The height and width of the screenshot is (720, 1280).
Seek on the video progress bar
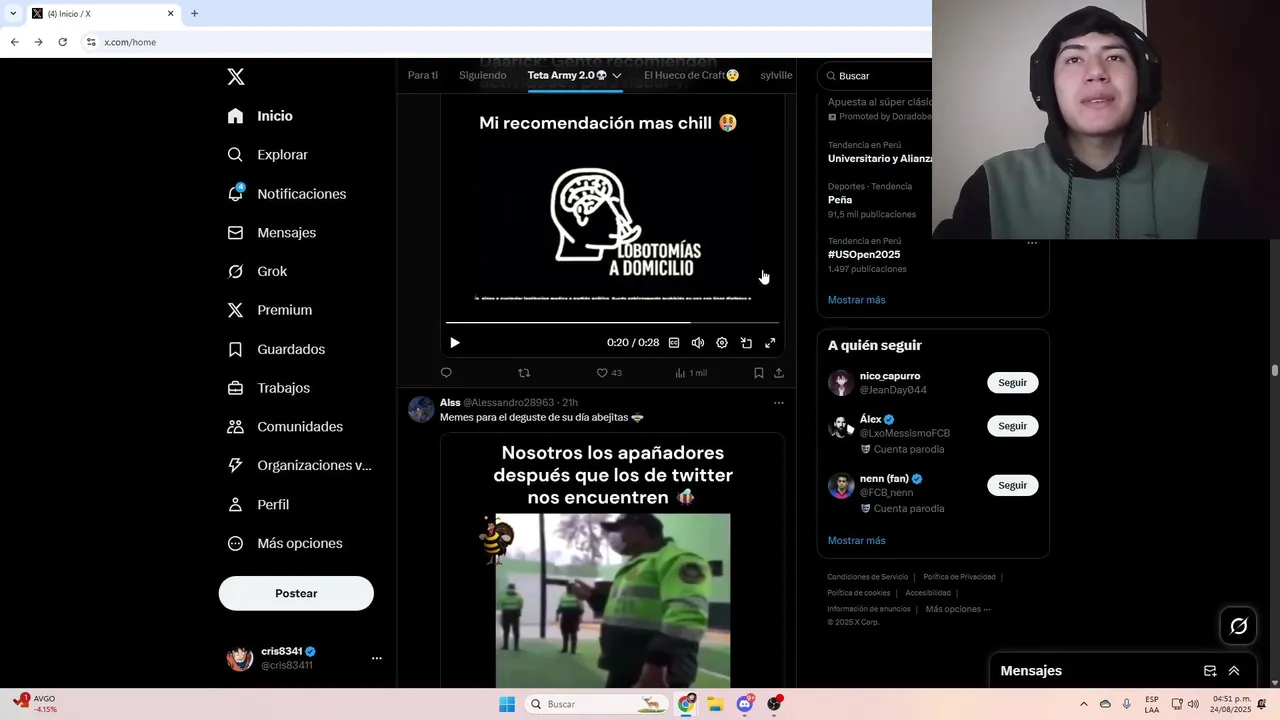[612, 322]
